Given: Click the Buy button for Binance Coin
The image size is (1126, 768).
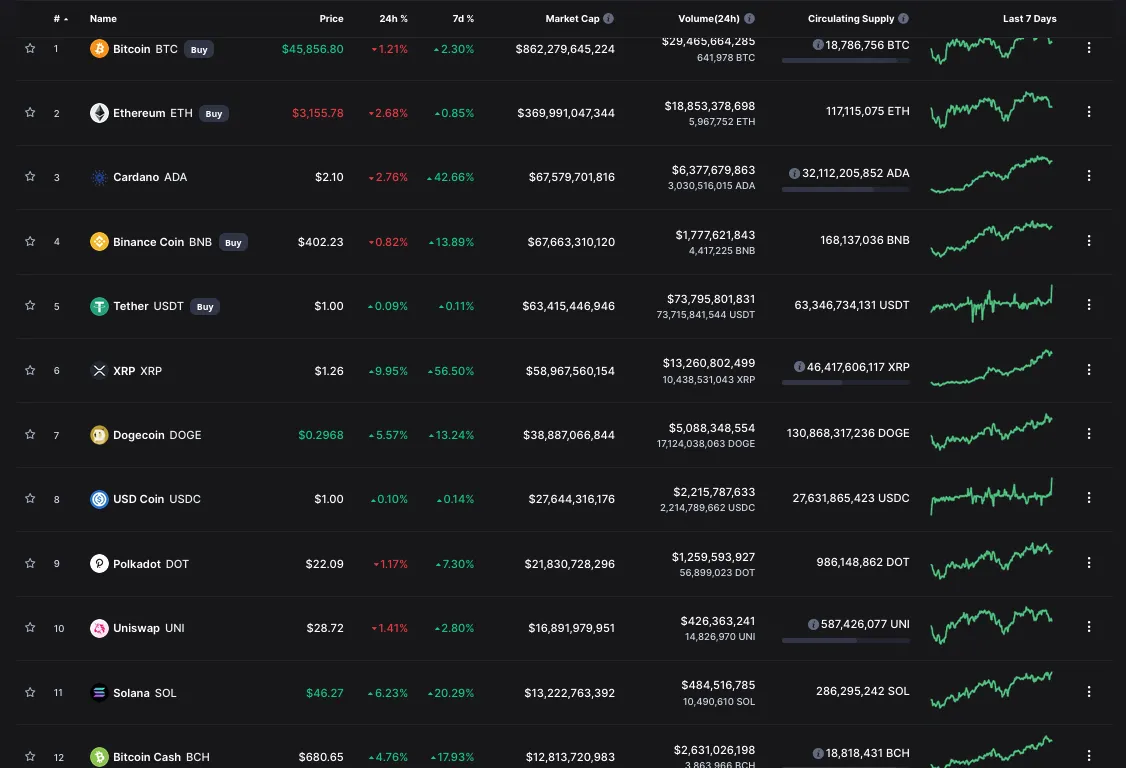Looking at the screenshot, I should (x=233, y=242).
